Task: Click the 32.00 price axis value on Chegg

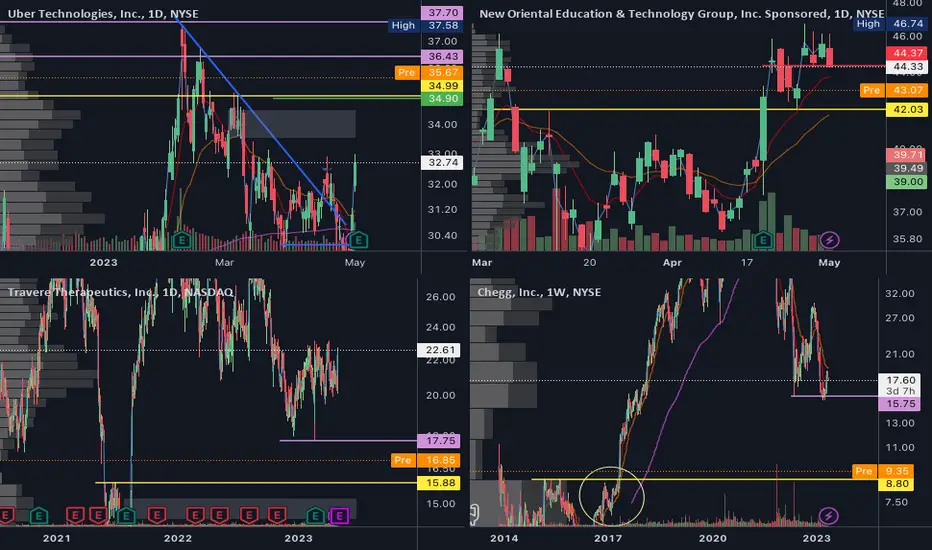Action: pyautogui.click(x=900, y=293)
